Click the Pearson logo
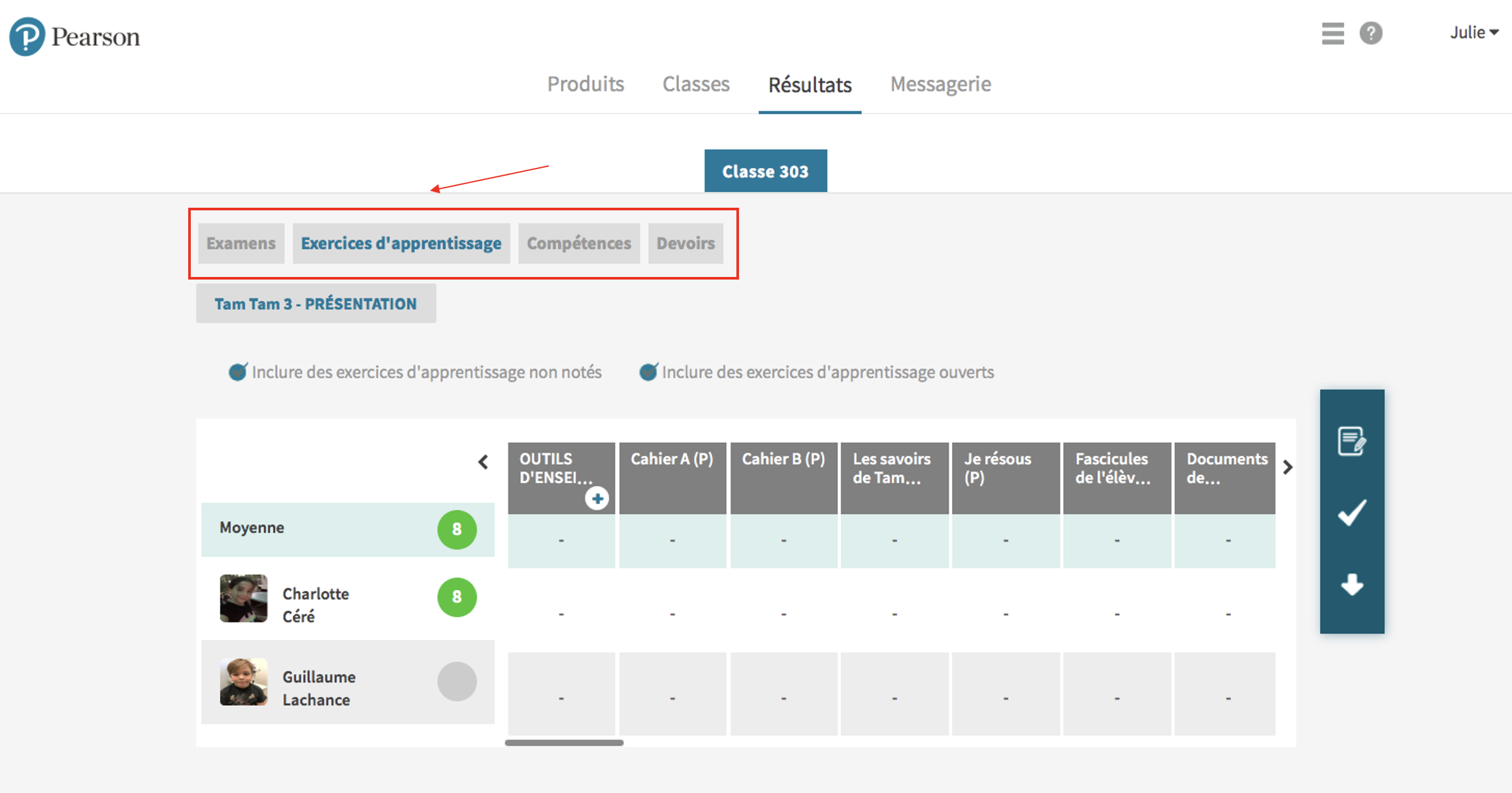Screen dimensions: 1512x793 click(x=74, y=37)
